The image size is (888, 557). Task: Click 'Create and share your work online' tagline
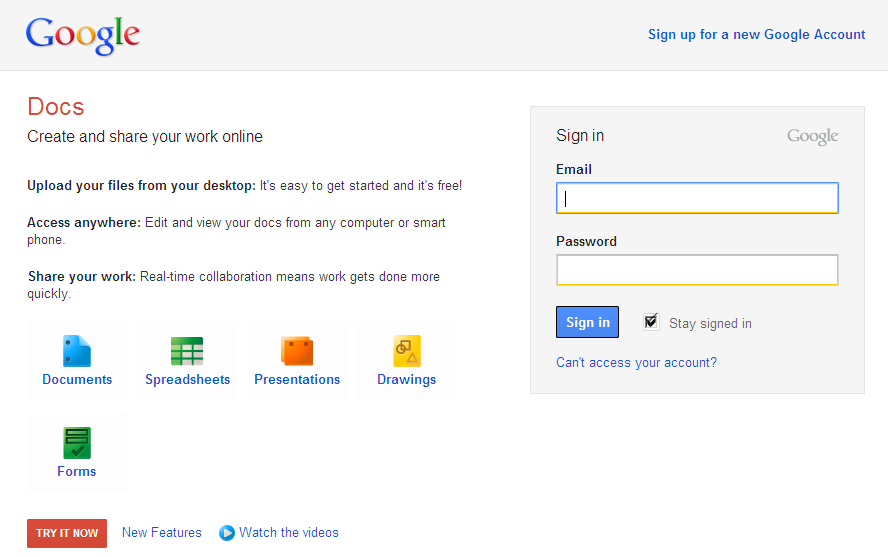point(145,136)
